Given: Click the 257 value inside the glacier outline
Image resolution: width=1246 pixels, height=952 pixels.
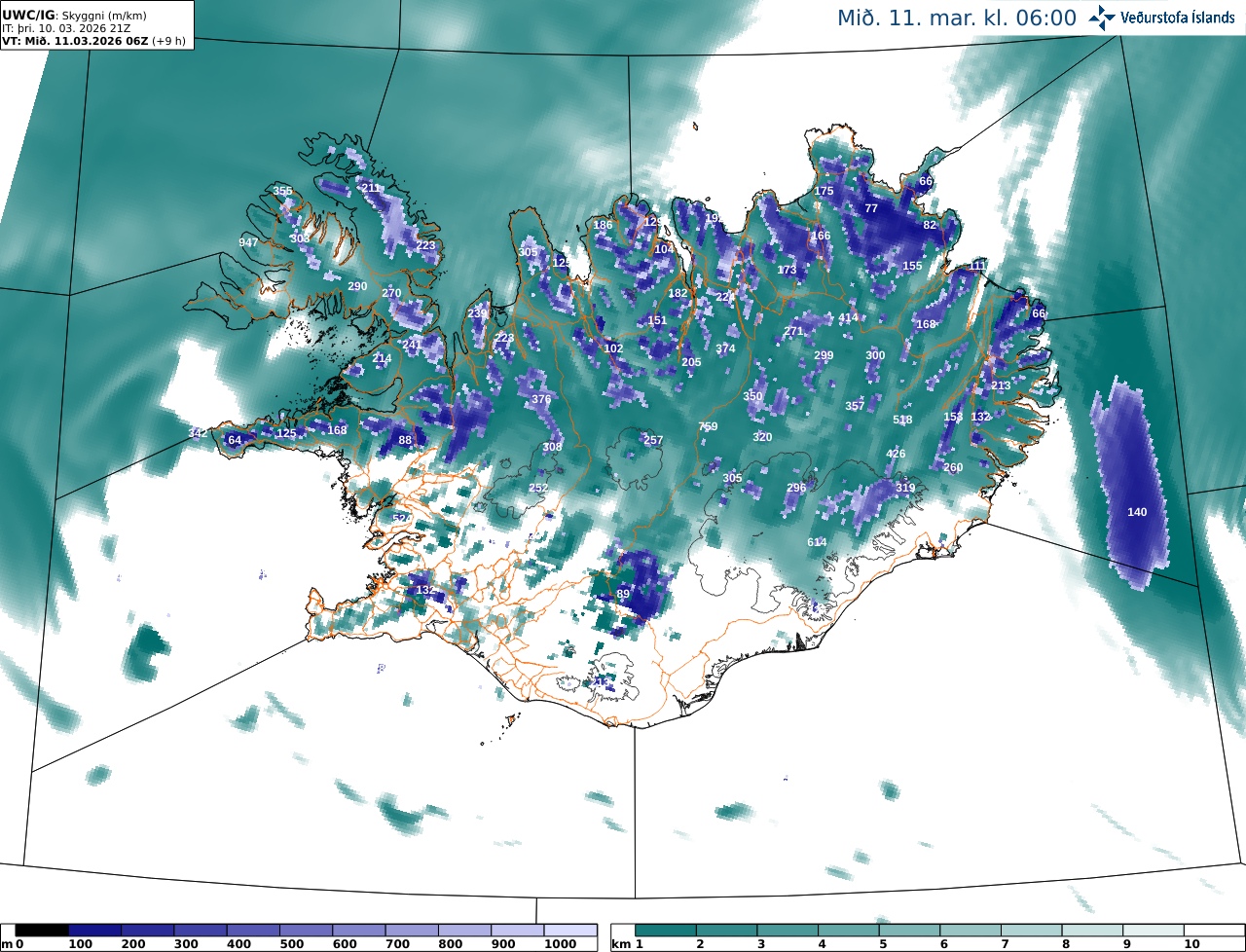Looking at the screenshot, I should point(653,440).
